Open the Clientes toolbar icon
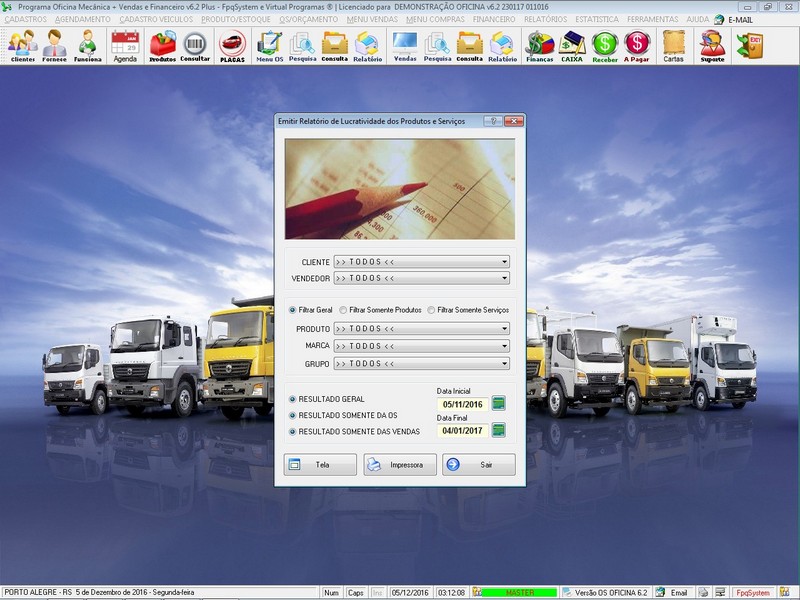Viewport: 800px width, 600px height. coord(22,46)
